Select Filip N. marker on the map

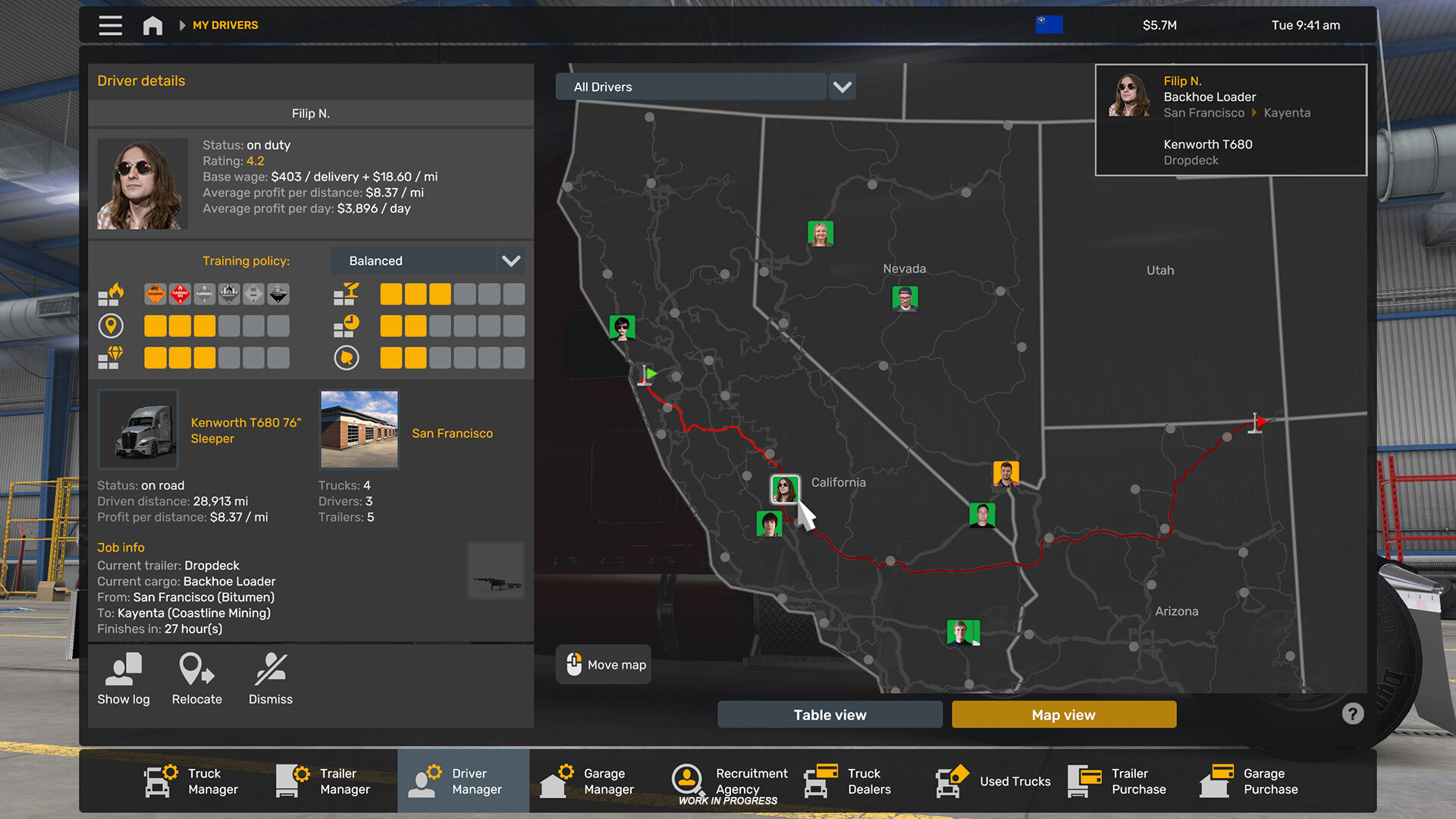click(x=784, y=489)
